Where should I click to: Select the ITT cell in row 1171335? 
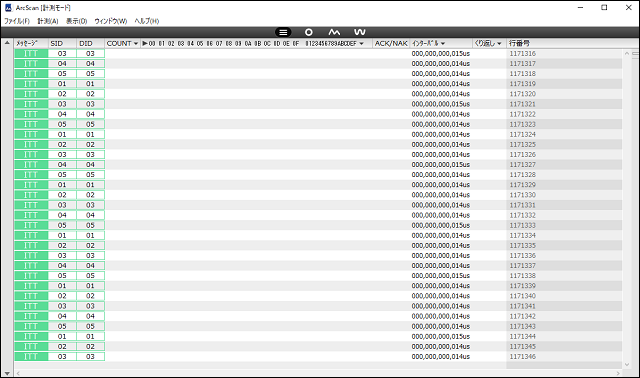(31, 245)
